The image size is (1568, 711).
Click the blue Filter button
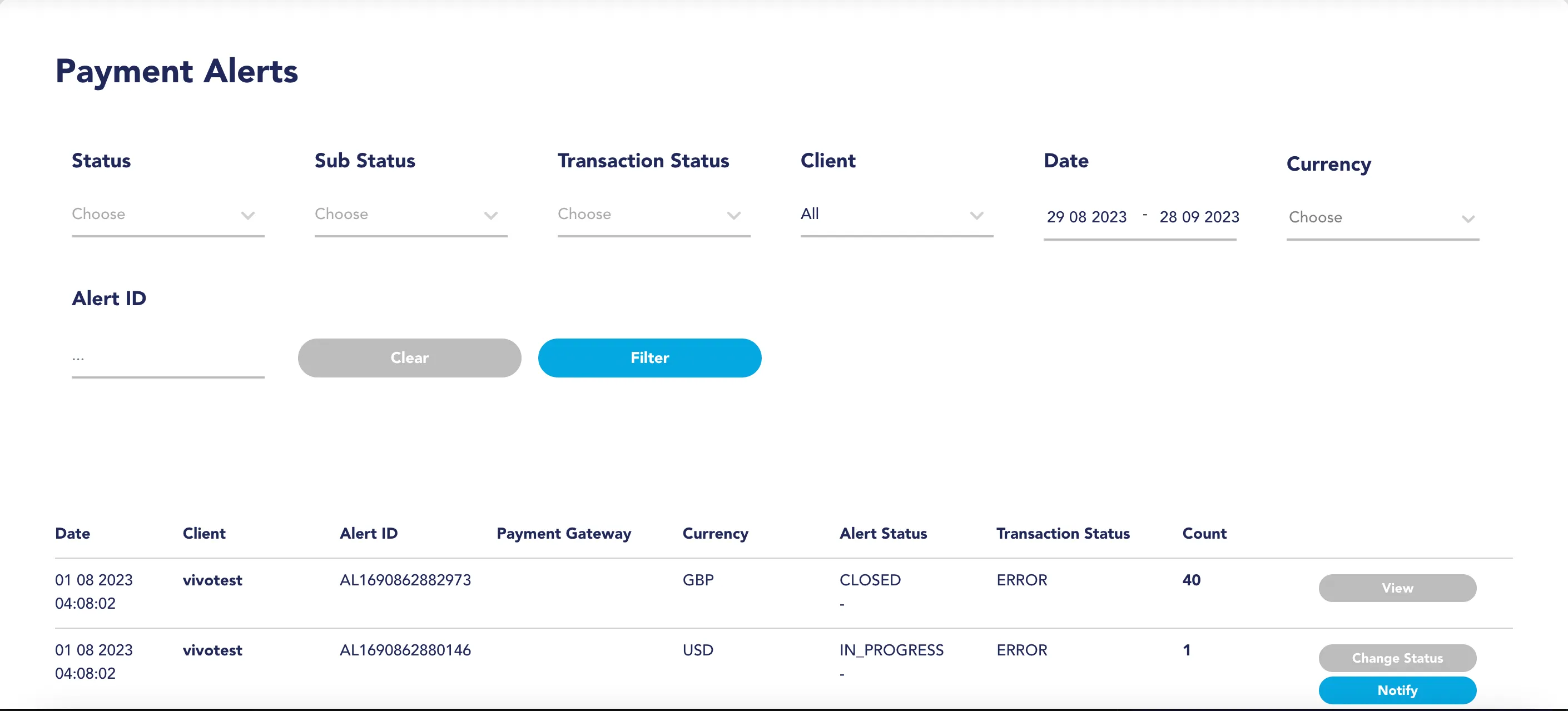pyautogui.click(x=649, y=358)
